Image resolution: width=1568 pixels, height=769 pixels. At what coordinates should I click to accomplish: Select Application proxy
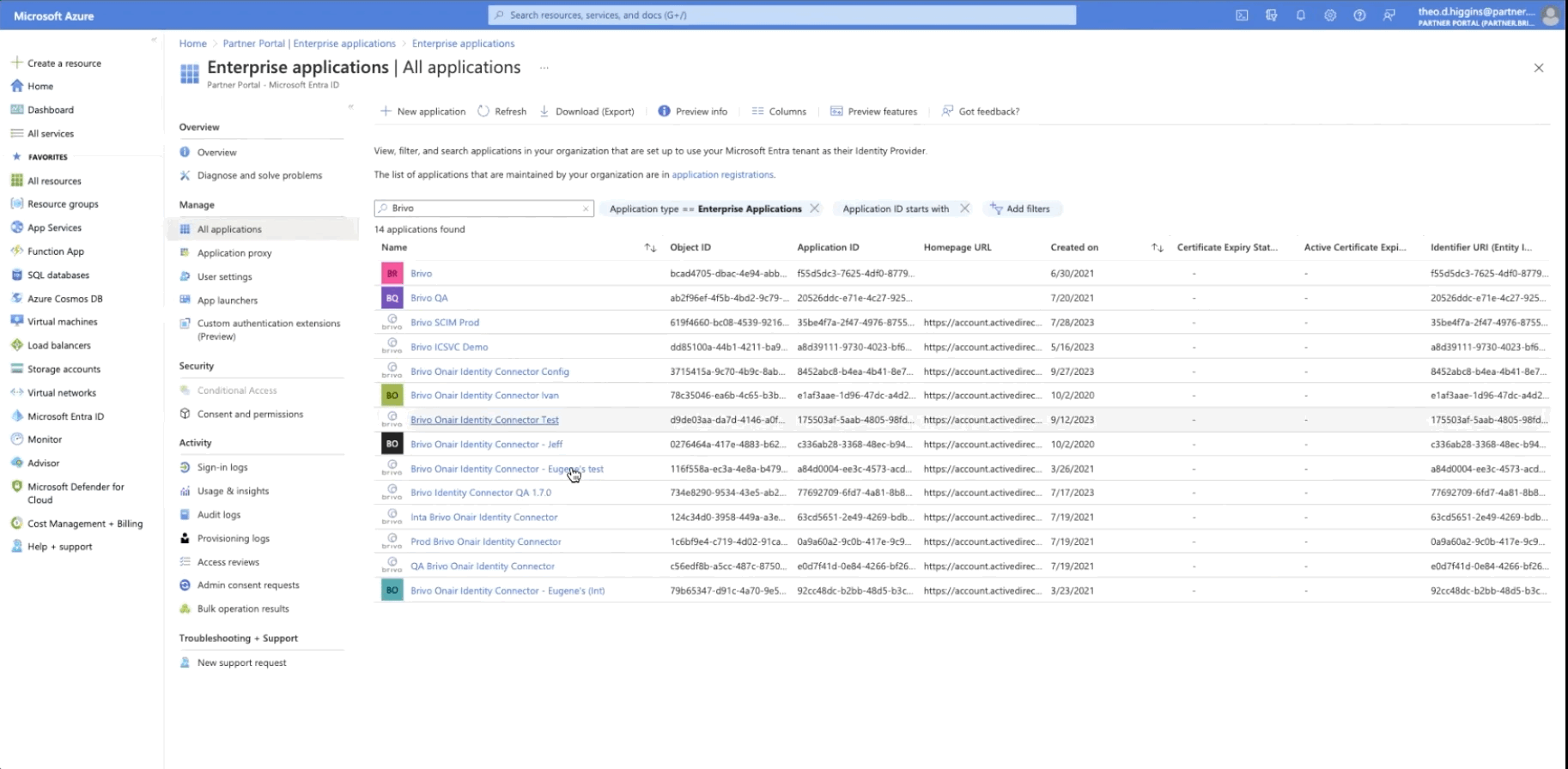point(234,253)
